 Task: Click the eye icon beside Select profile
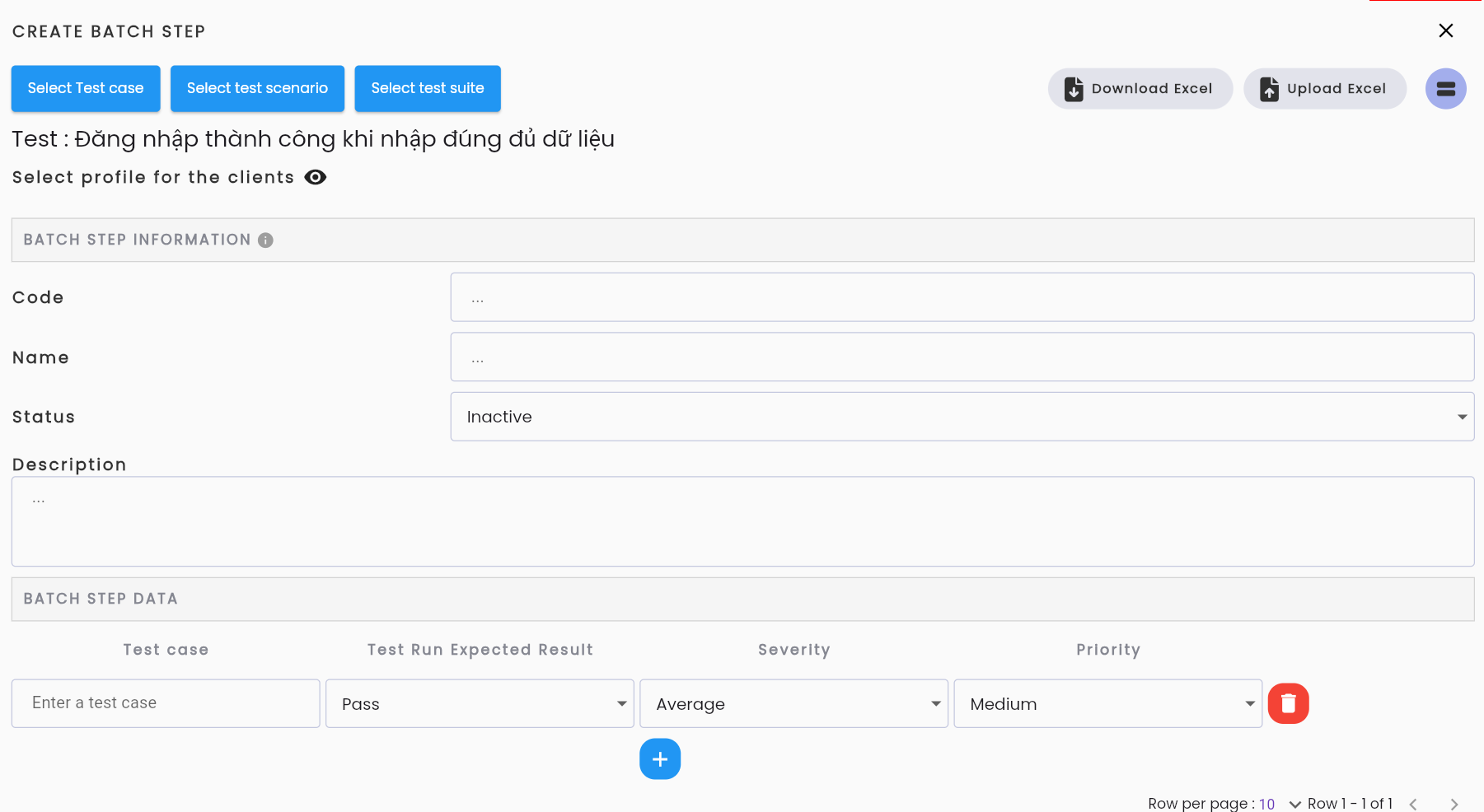click(316, 177)
